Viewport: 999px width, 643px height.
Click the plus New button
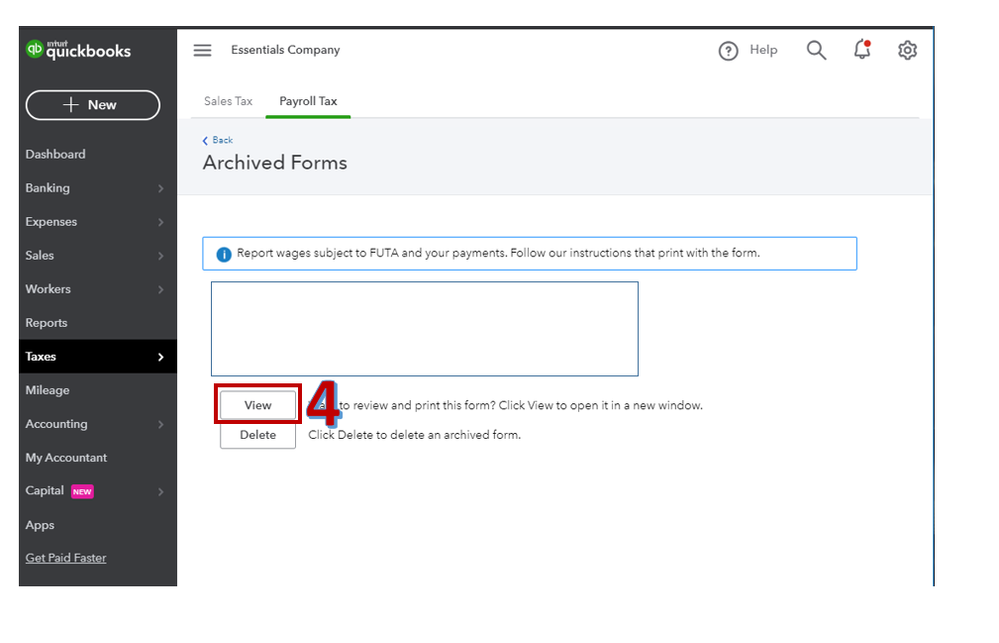point(93,105)
